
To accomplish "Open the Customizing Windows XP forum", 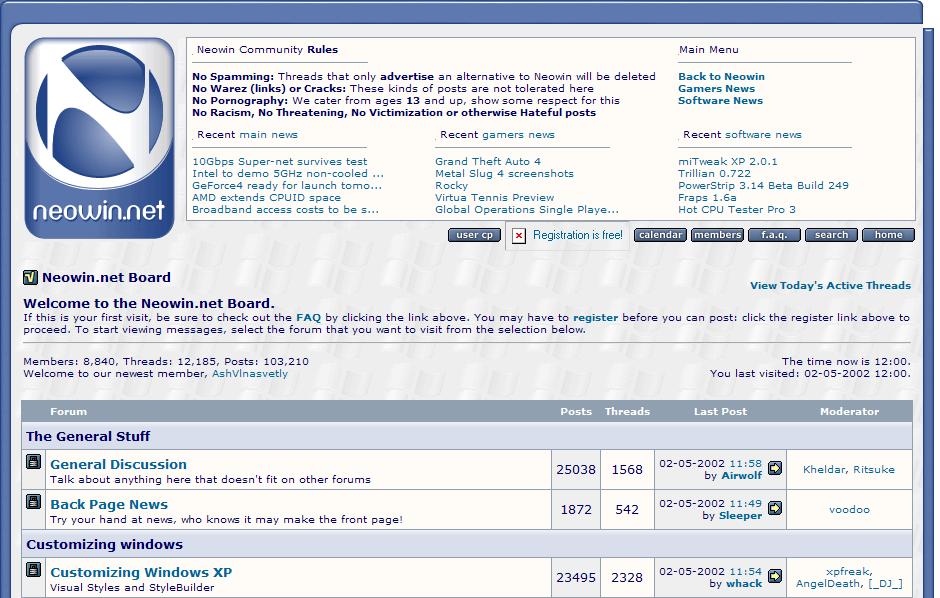I will [x=141, y=572].
